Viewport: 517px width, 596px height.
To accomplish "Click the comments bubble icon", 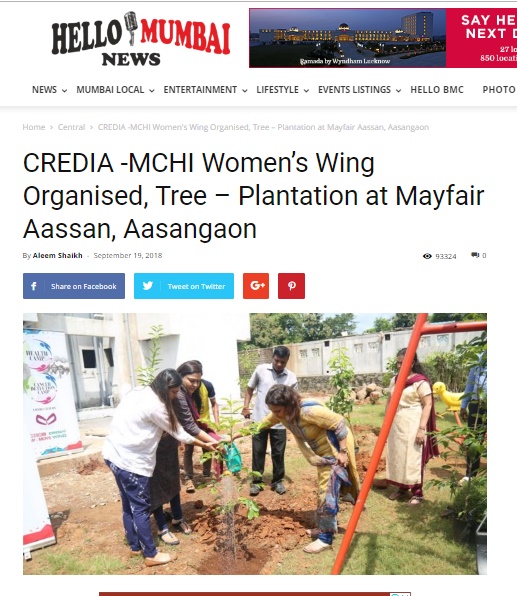I will (x=475, y=255).
